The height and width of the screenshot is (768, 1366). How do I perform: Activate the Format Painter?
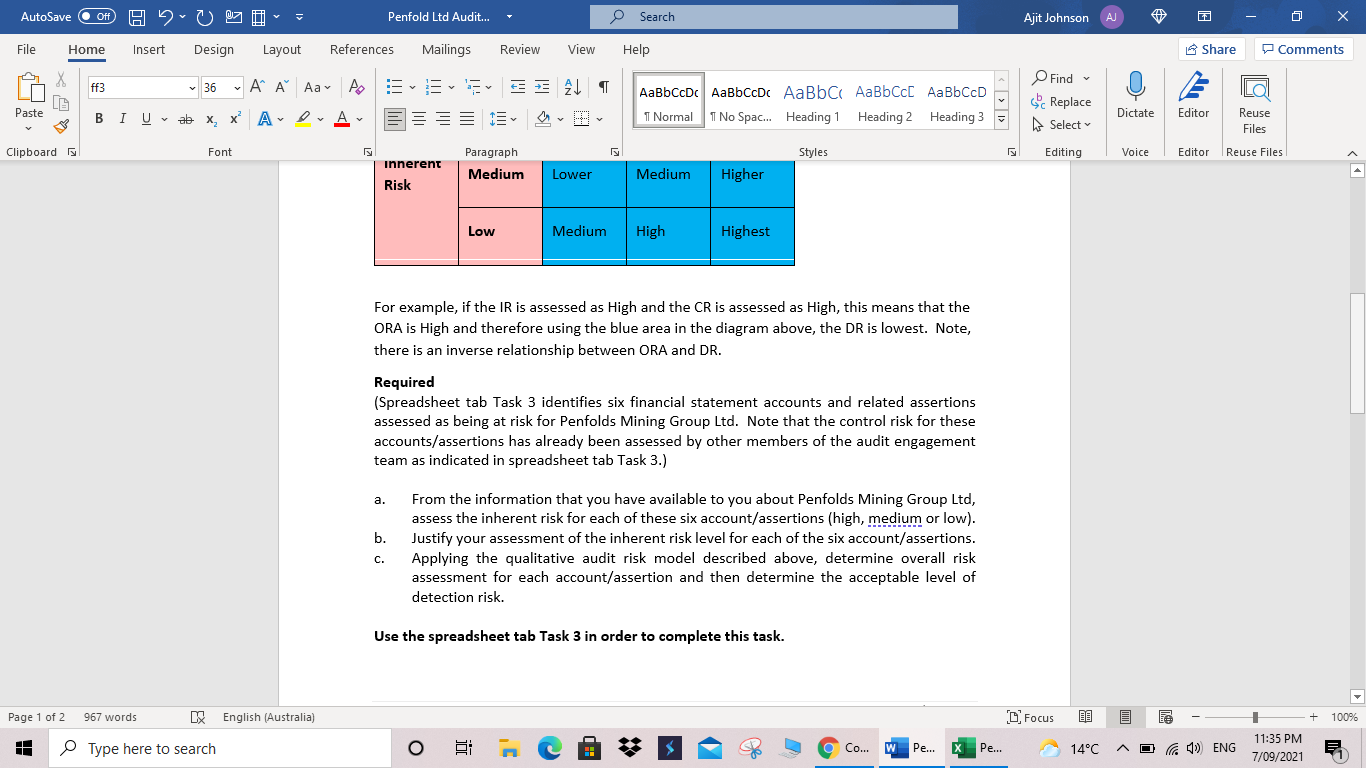(x=60, y=126)
